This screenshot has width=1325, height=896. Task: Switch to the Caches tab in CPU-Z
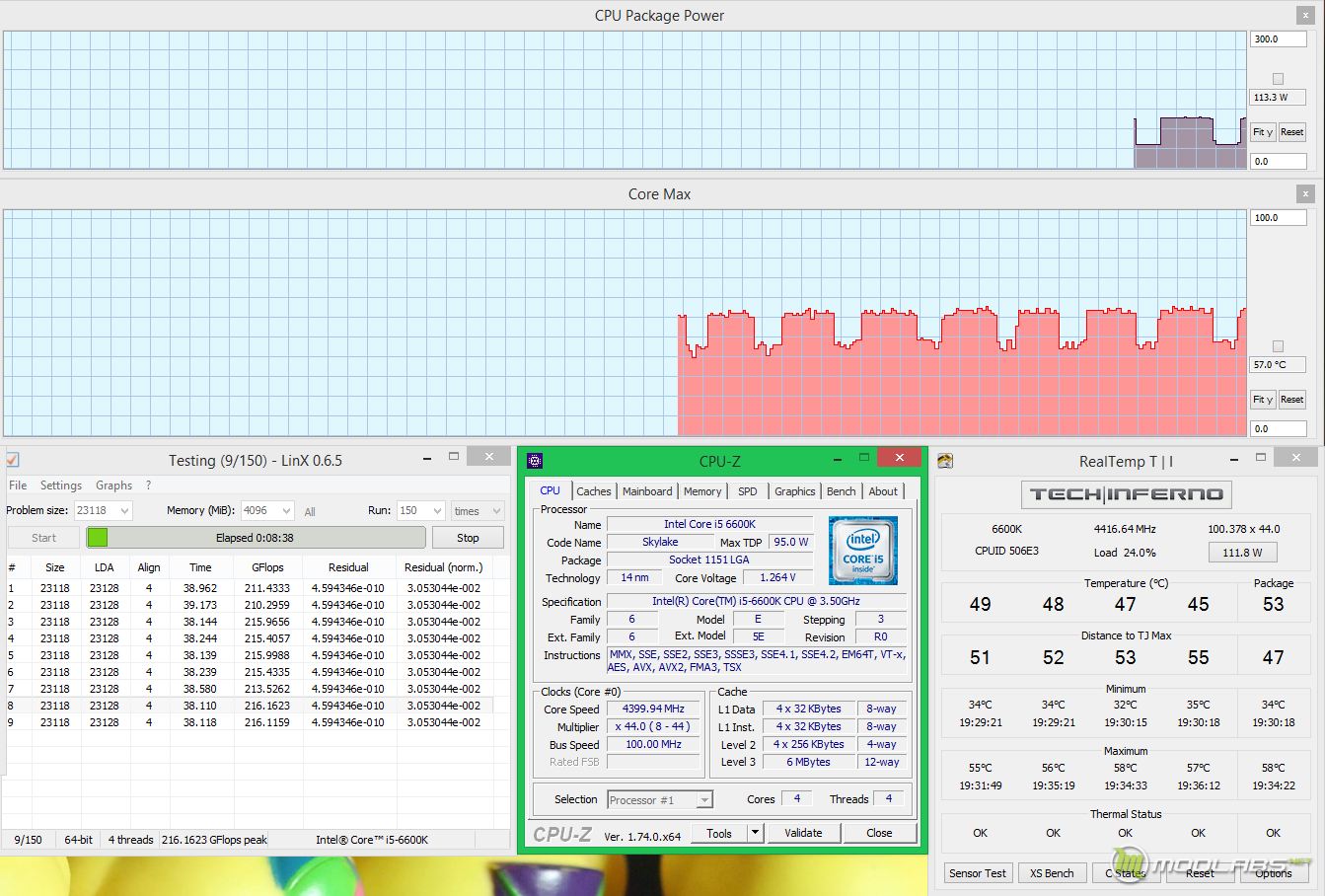(594, 491)
